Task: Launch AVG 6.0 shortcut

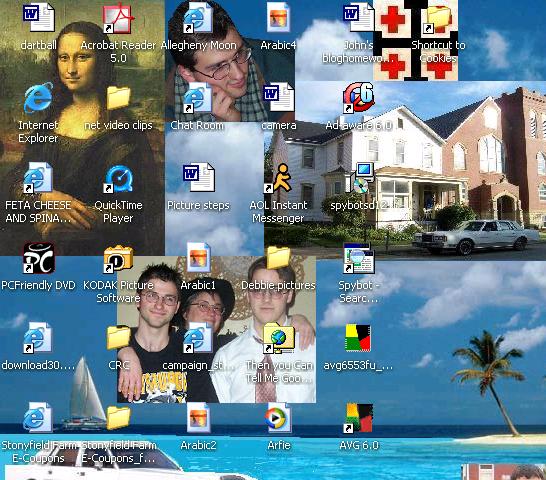Action: (x=358, y=418)
